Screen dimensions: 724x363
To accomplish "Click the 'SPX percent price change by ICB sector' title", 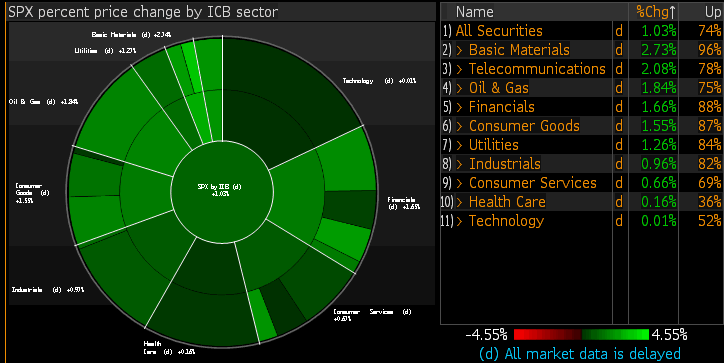I will pos(143,12).
